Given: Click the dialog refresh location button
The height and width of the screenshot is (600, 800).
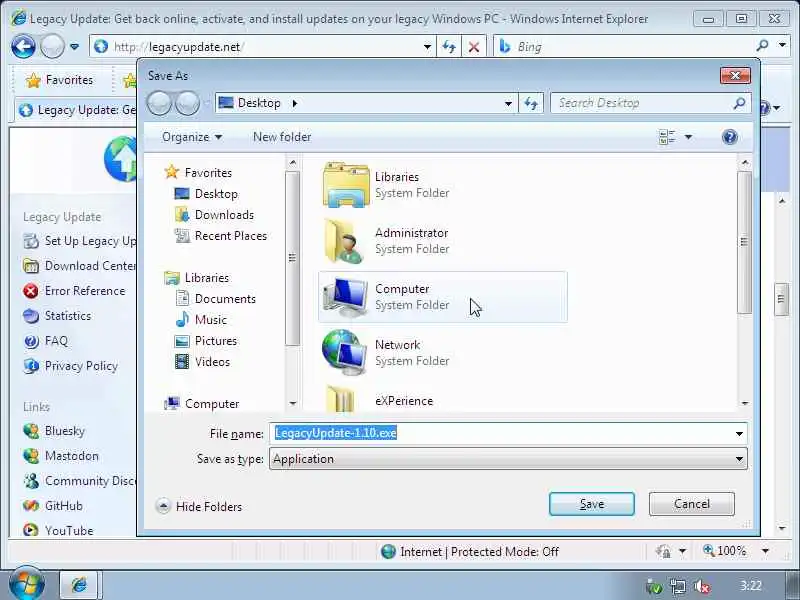Looking at the screenshot, I should click(x=531, y=103).
